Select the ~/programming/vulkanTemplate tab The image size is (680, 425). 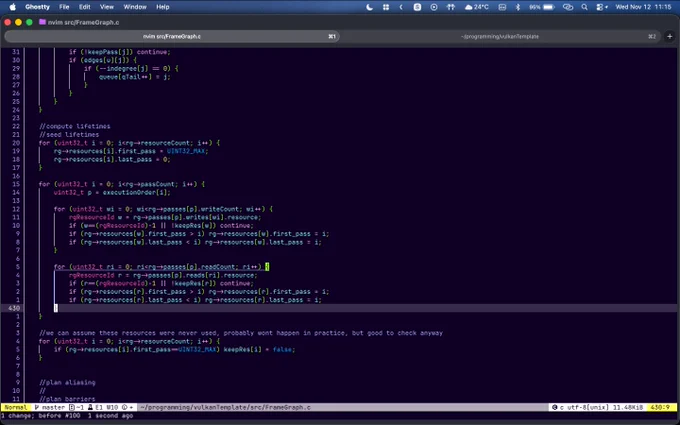(500, 36)
